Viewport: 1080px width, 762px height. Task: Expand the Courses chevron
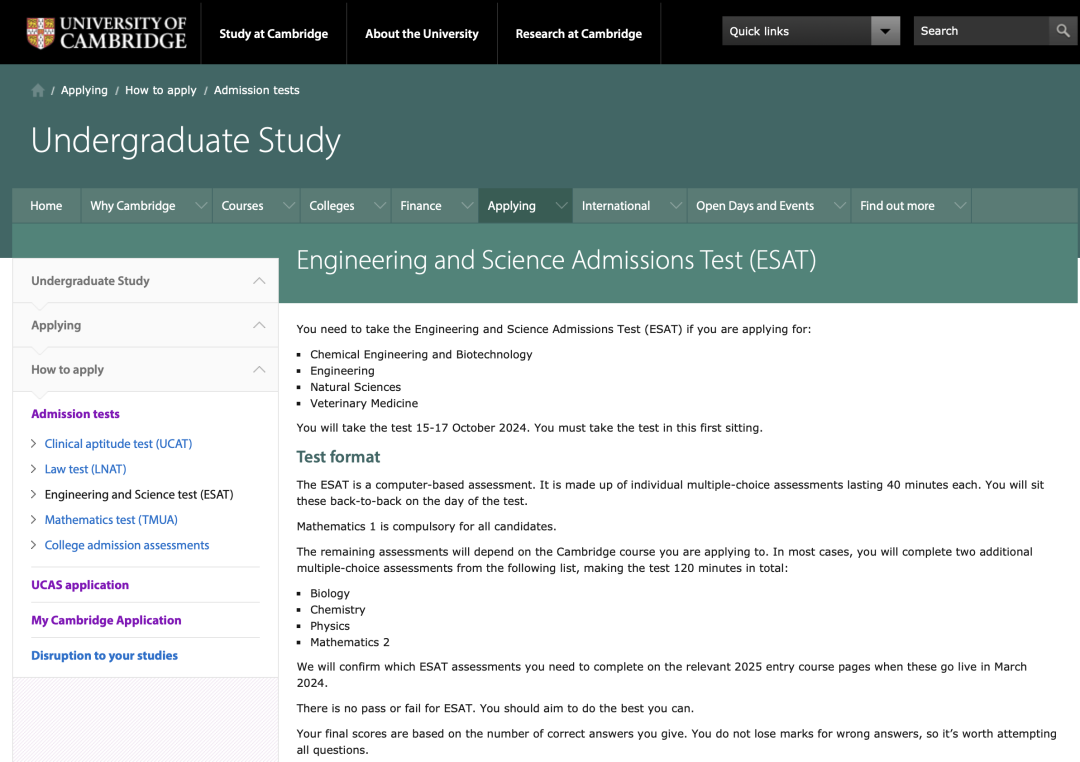tap(289, 205)
